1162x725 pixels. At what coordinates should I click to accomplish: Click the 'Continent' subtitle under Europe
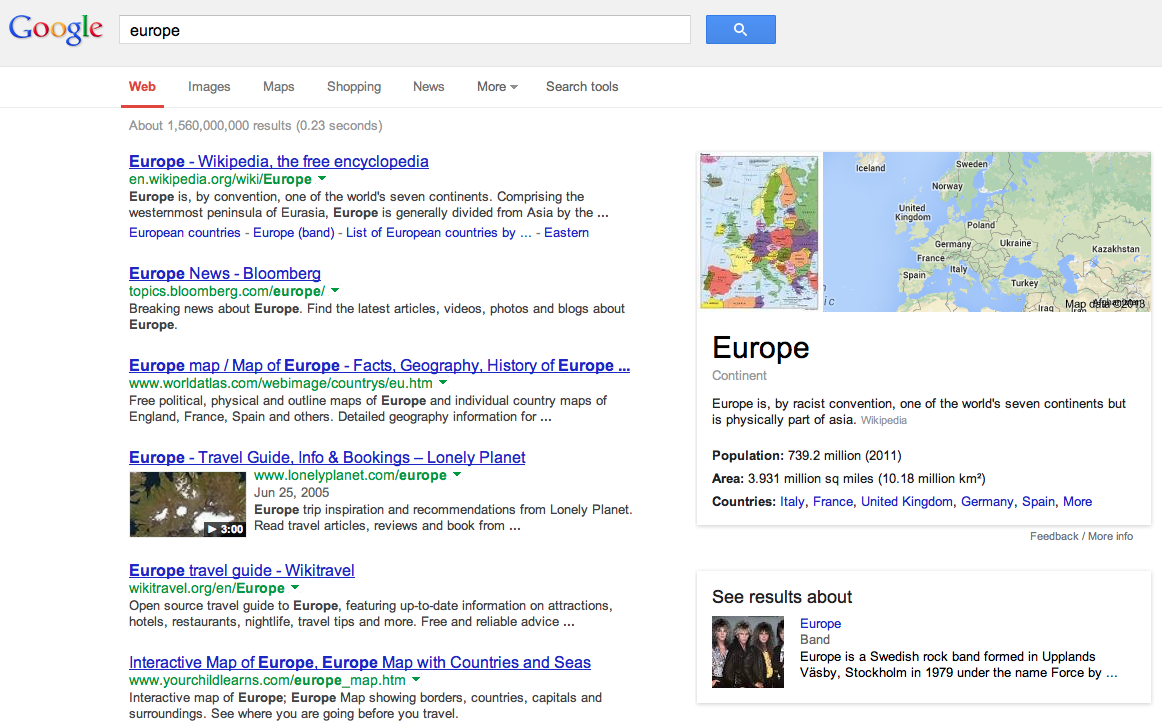[x=739, y=376]
